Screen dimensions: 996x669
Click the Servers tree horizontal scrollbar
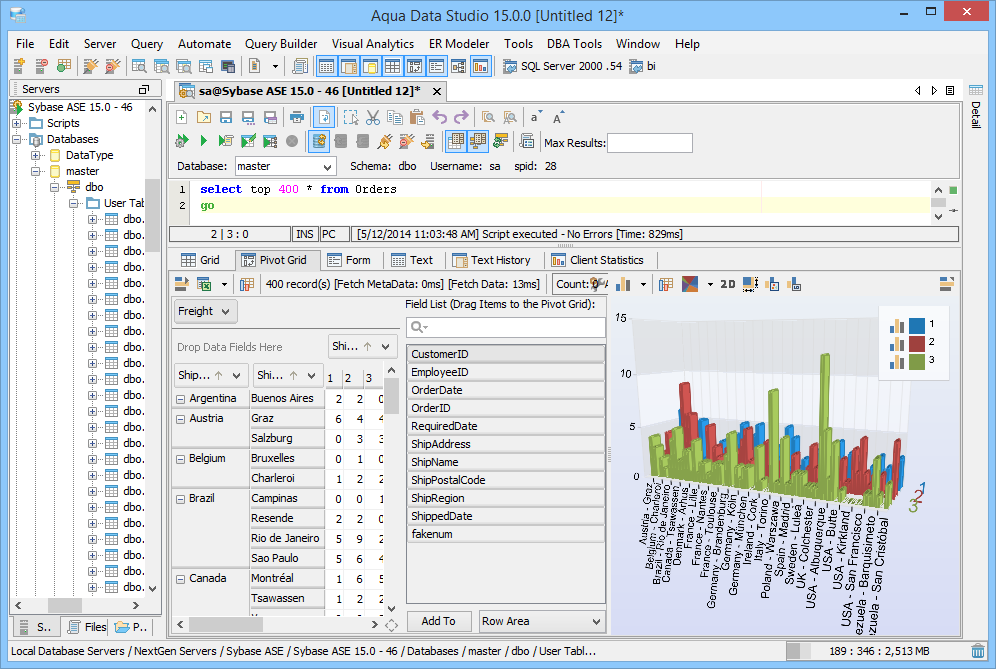[77, 605]
